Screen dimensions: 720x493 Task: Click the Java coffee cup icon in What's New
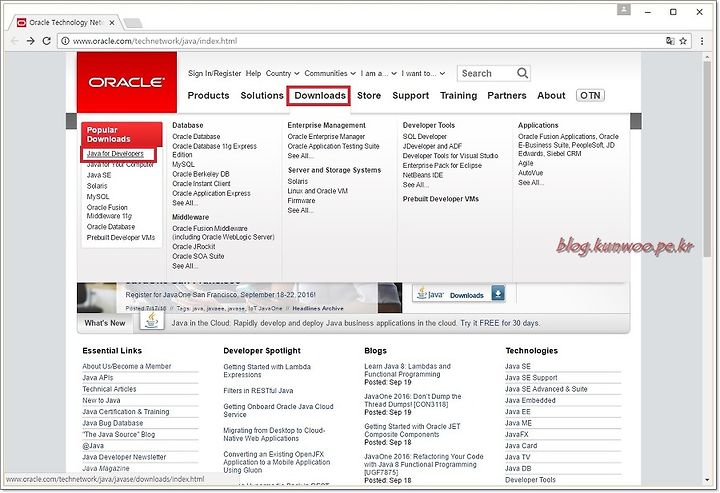tap(152, 320)
